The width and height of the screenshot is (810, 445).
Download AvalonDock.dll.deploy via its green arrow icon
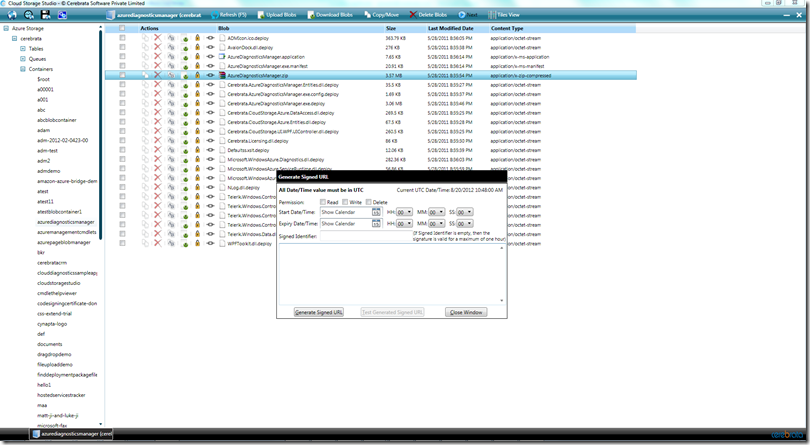pos(185,48)
